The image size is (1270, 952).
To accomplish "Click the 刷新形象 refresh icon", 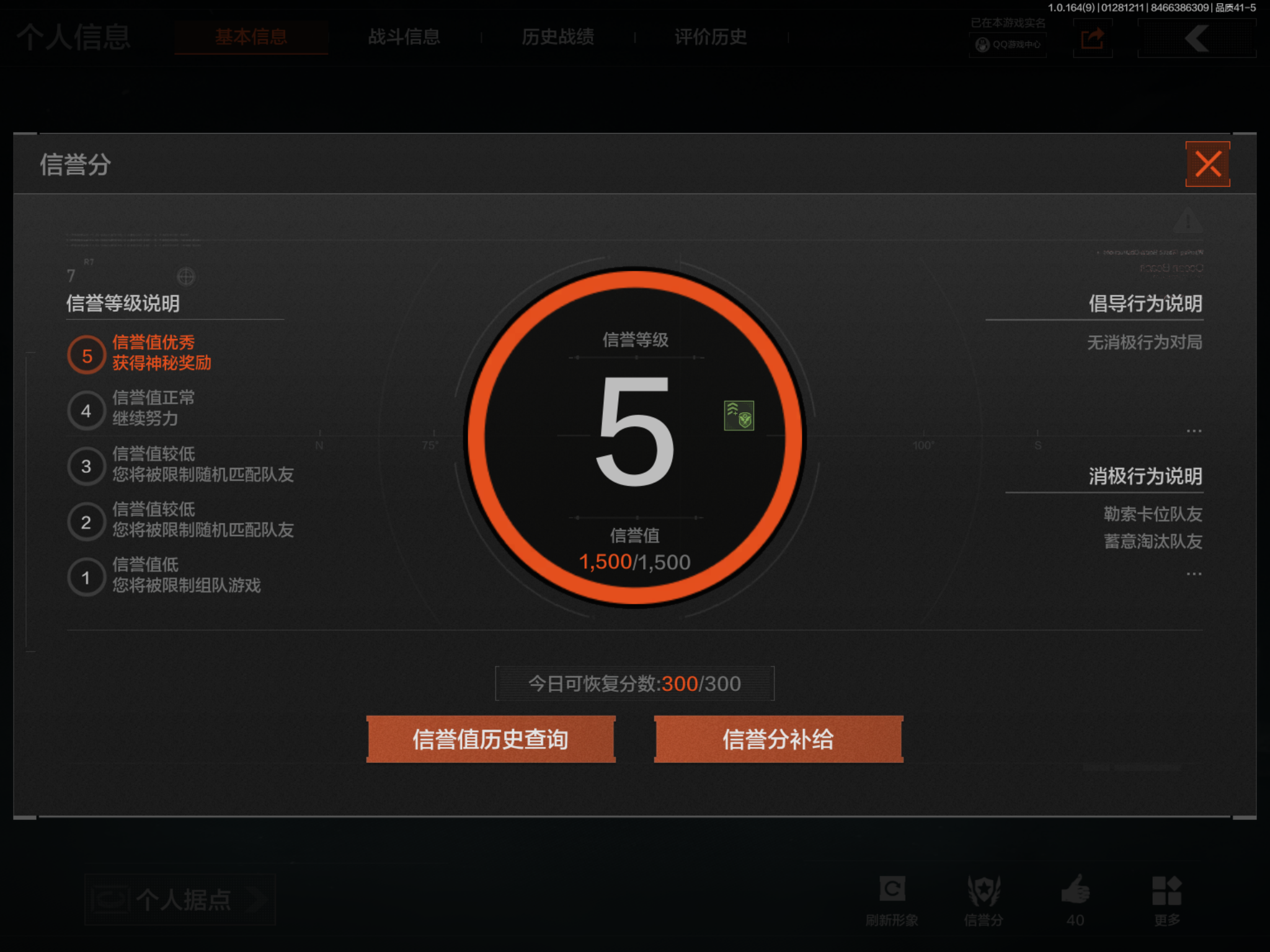I will pos(892,889).
